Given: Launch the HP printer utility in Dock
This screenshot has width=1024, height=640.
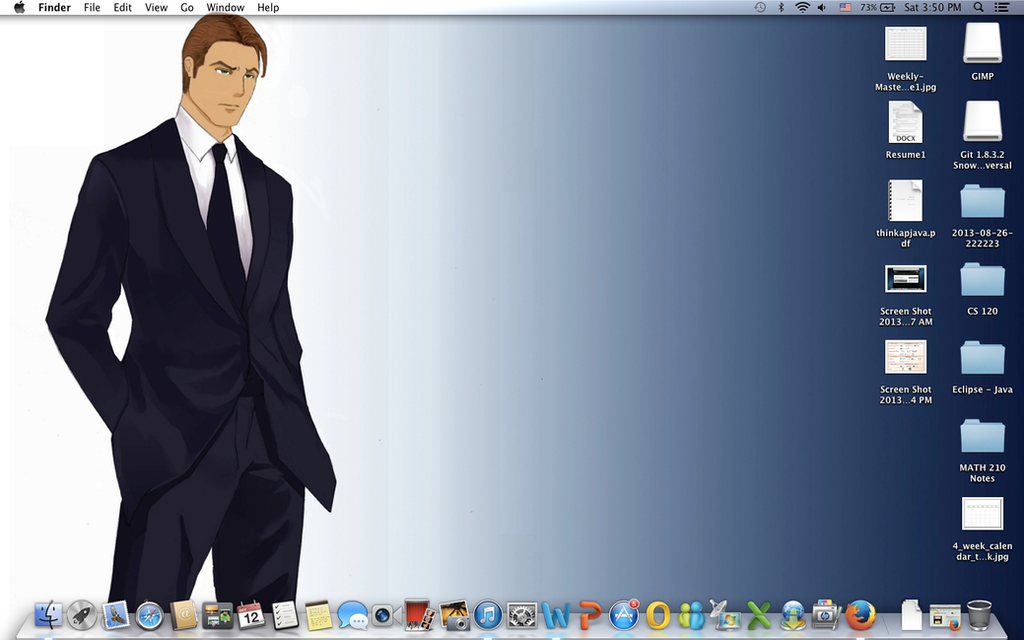Looking at the screenshot, I should point(827,615).
